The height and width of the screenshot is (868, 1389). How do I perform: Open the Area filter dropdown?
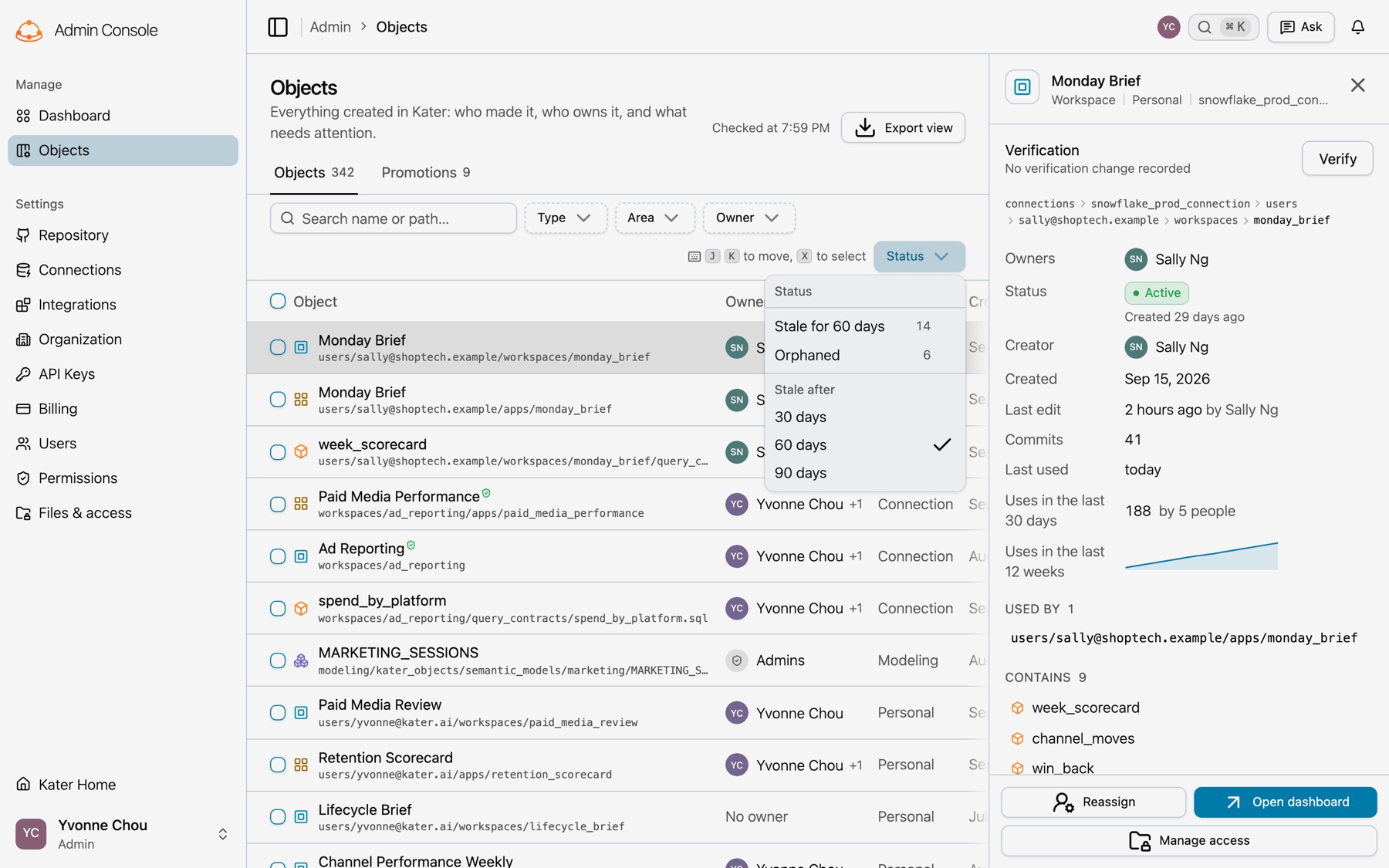pyautogui.click(x=654, y=218)
